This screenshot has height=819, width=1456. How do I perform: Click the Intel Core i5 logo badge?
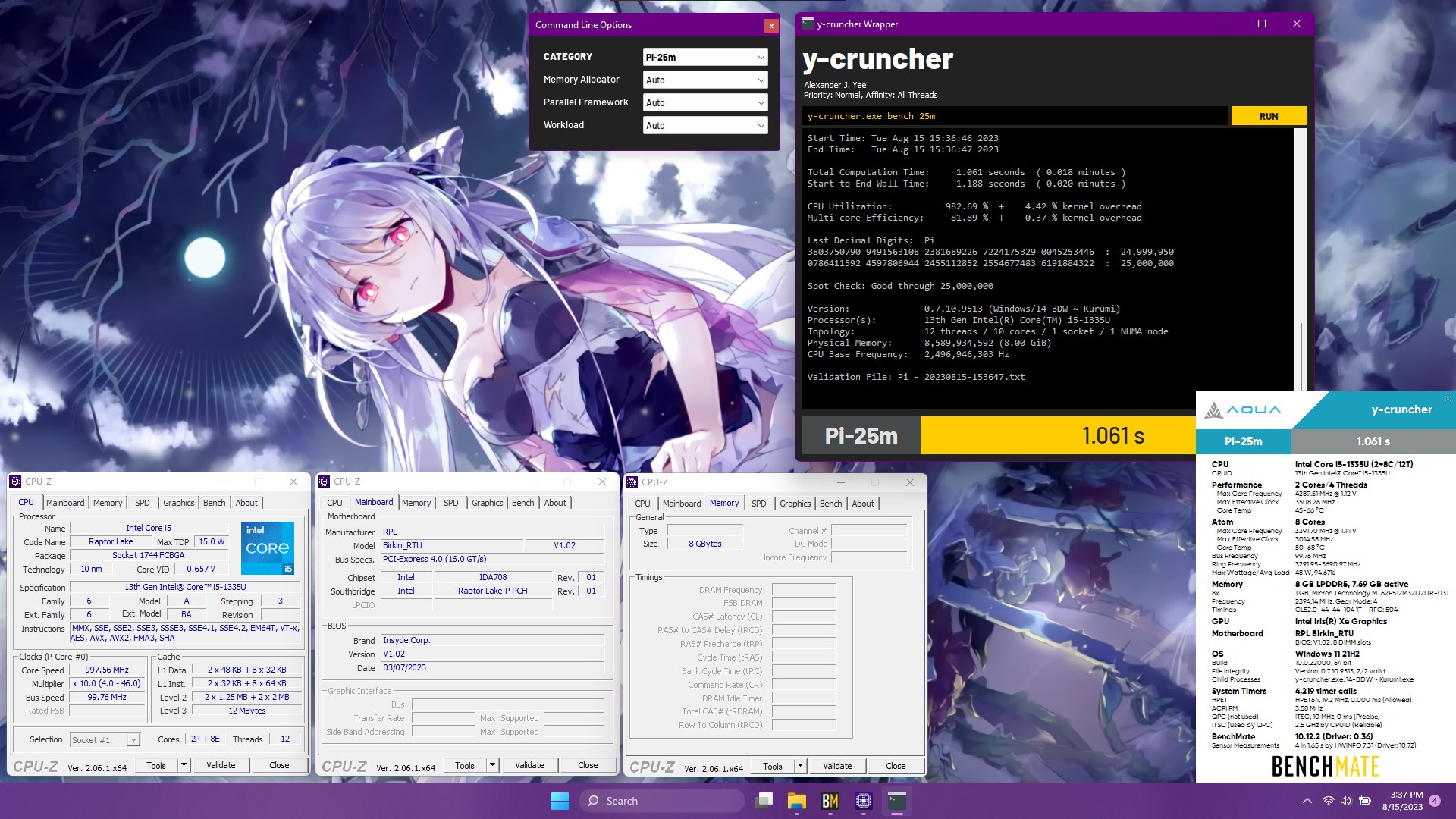[x=268, y=548]
